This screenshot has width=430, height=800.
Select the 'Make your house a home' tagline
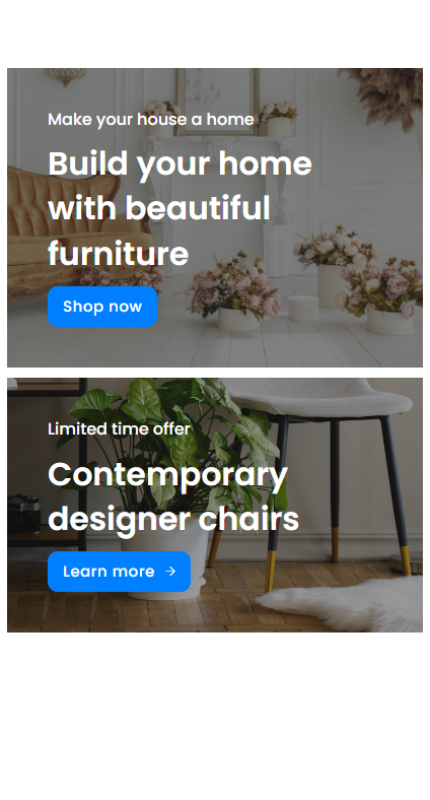(x=151, y=119)
